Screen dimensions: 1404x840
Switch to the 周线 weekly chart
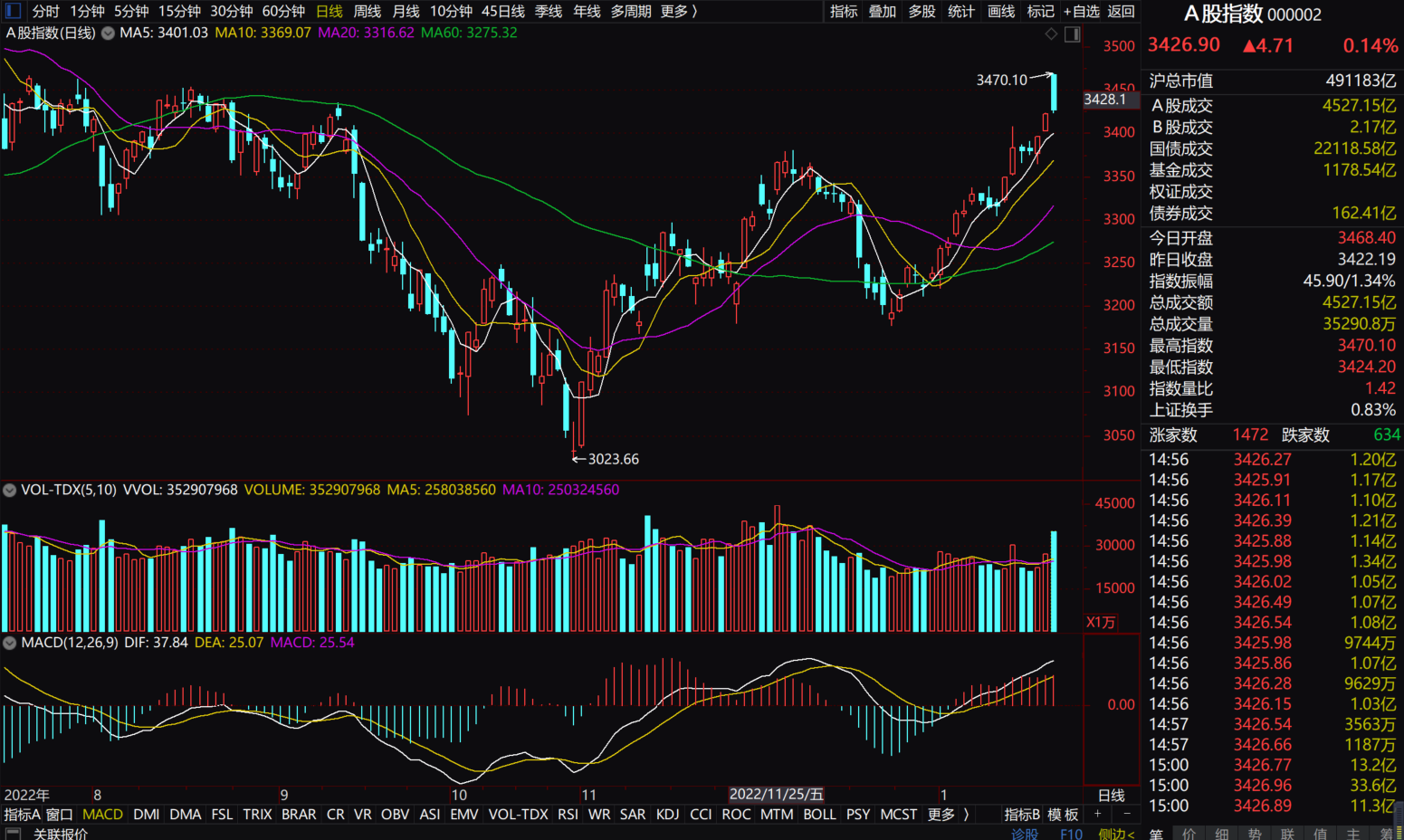point(367,11)
